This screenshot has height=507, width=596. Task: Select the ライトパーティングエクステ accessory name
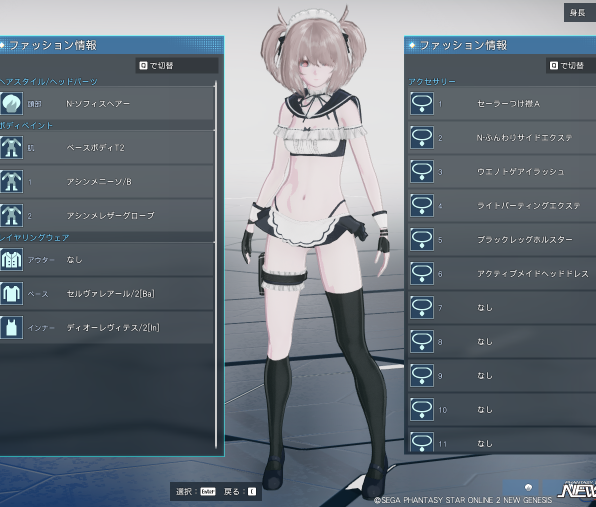[528, 206]
